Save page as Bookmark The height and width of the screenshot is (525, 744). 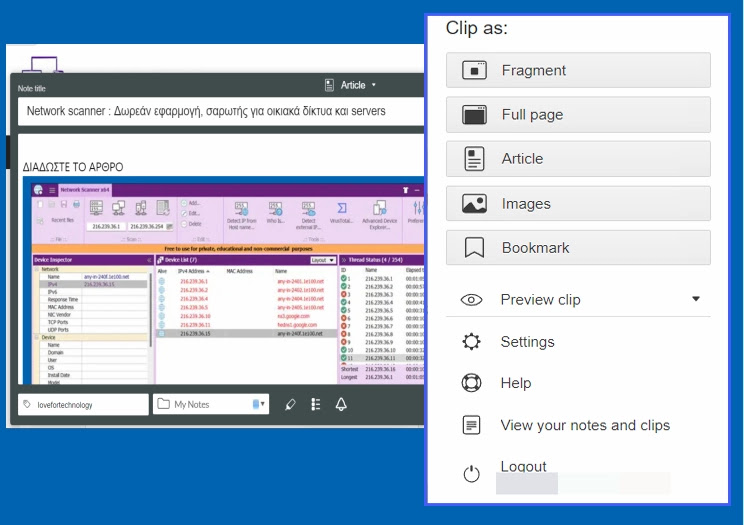(578, 248)
